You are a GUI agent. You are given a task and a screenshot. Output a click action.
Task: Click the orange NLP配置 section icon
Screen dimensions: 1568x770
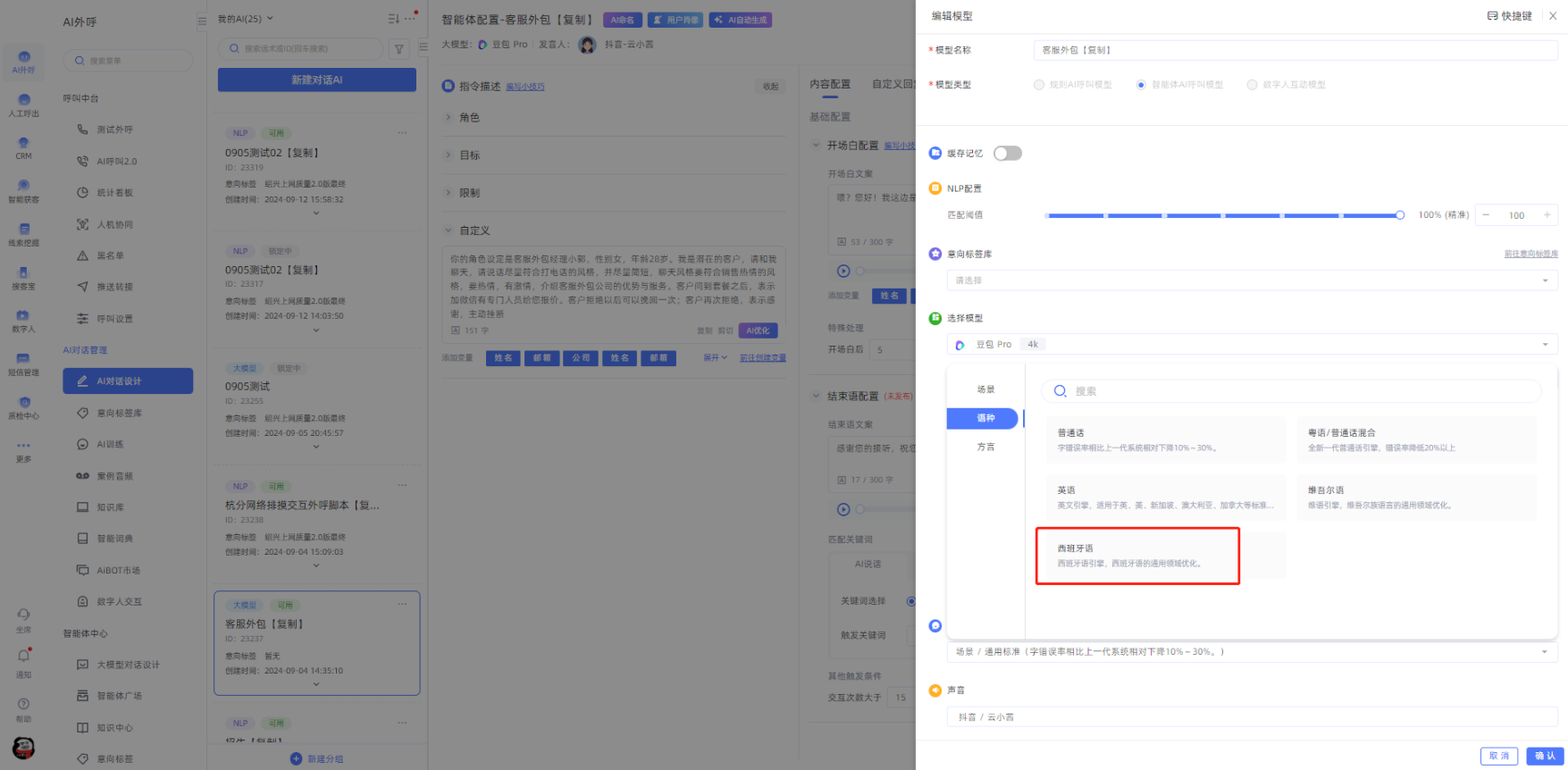(x=935, y=188)
